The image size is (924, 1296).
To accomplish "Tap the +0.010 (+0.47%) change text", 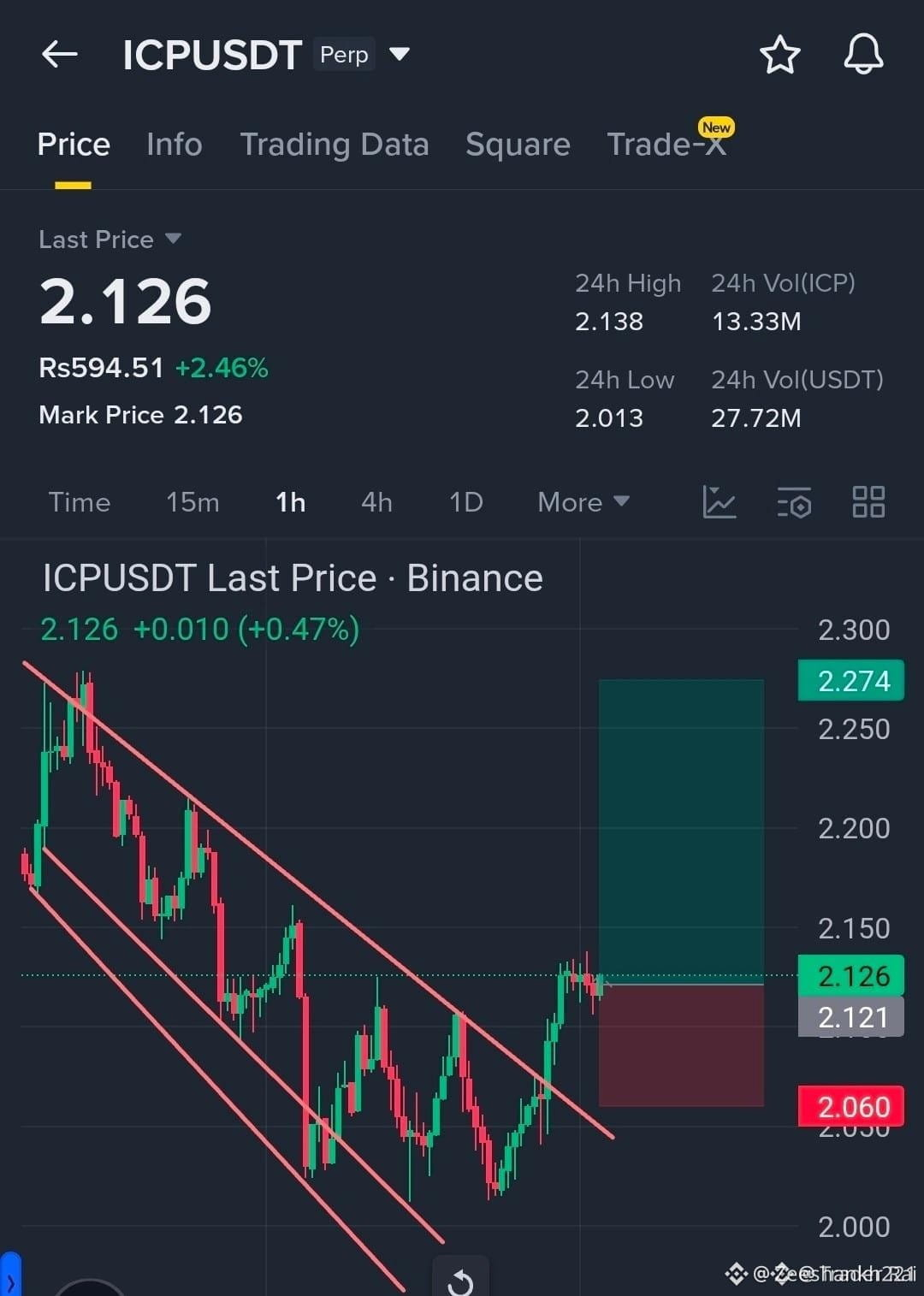I will point(246,630).
